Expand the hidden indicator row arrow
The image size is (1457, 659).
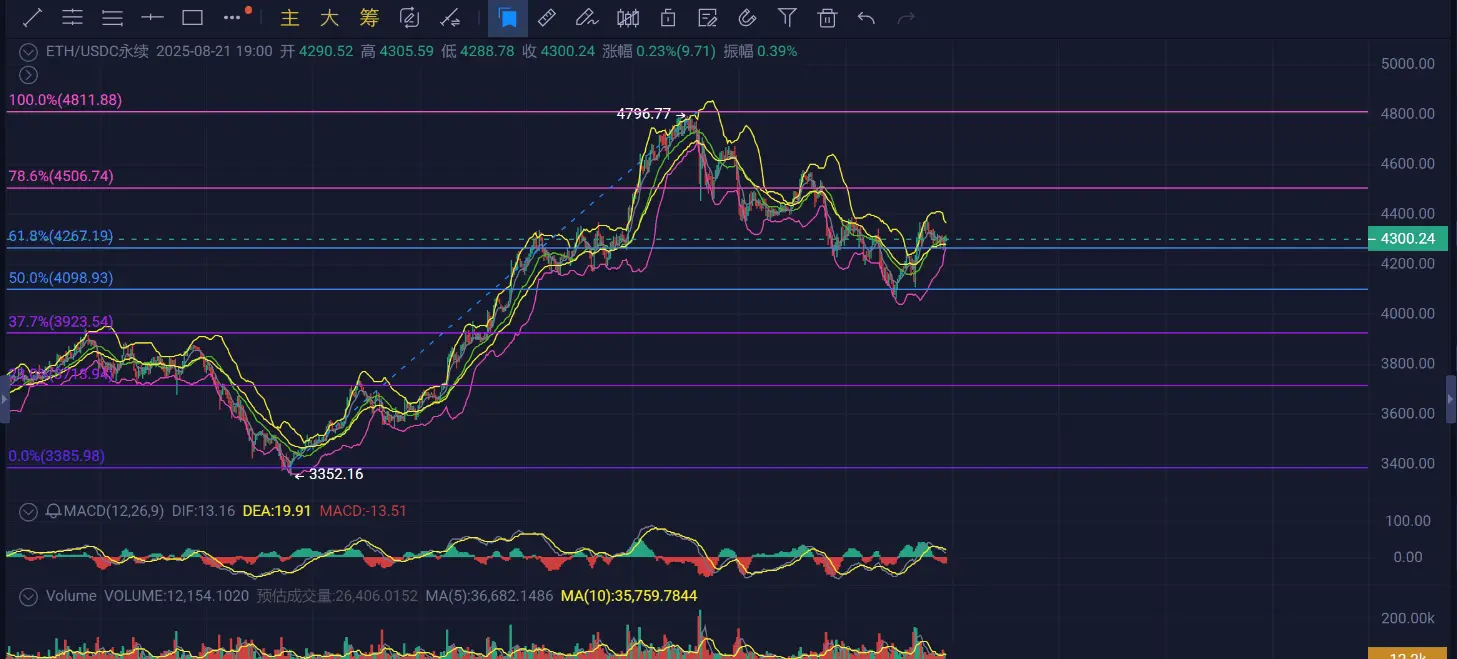click(x=28, y=74)
